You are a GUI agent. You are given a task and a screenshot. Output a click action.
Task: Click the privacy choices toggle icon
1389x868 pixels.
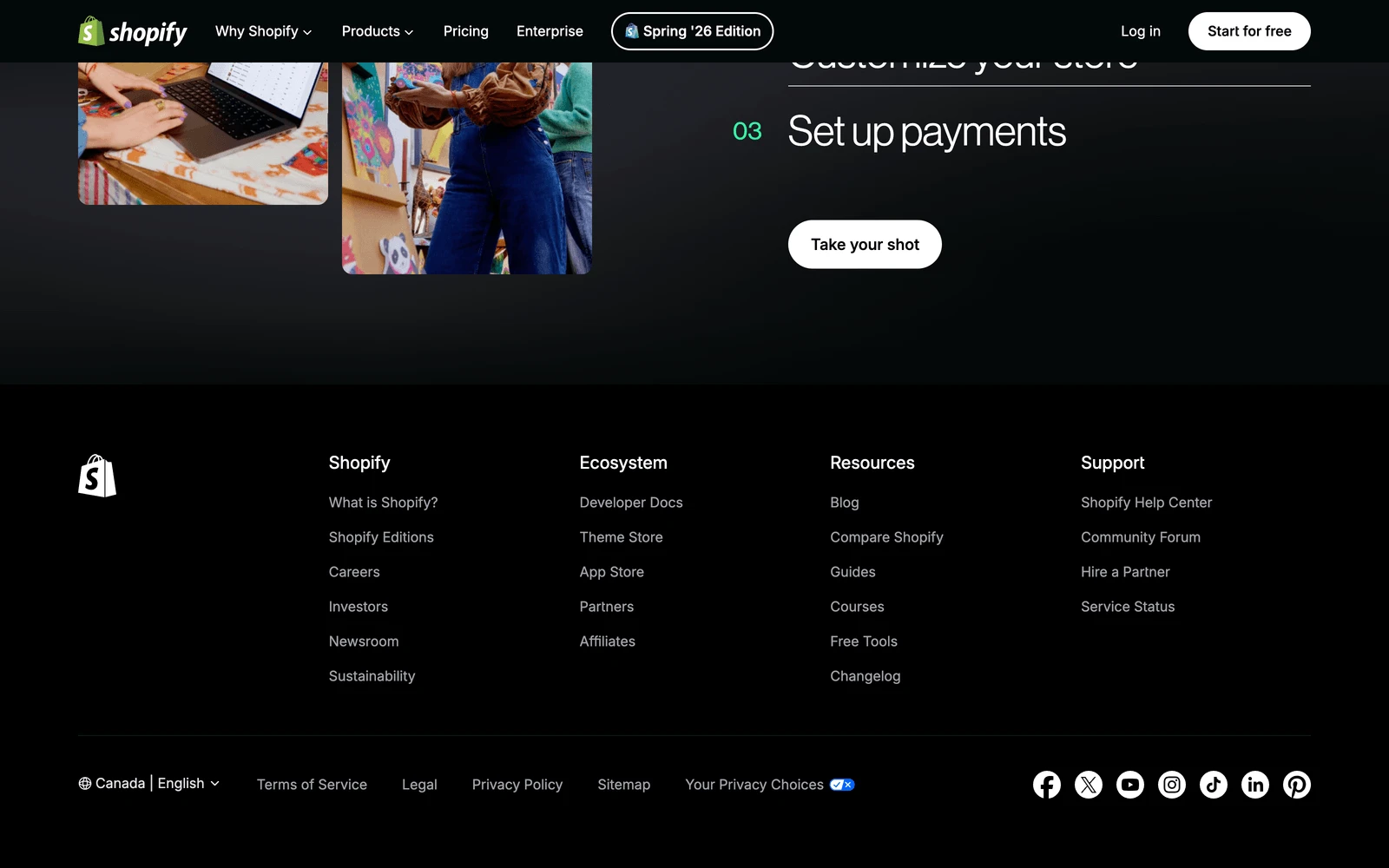[x=842, y=785]
